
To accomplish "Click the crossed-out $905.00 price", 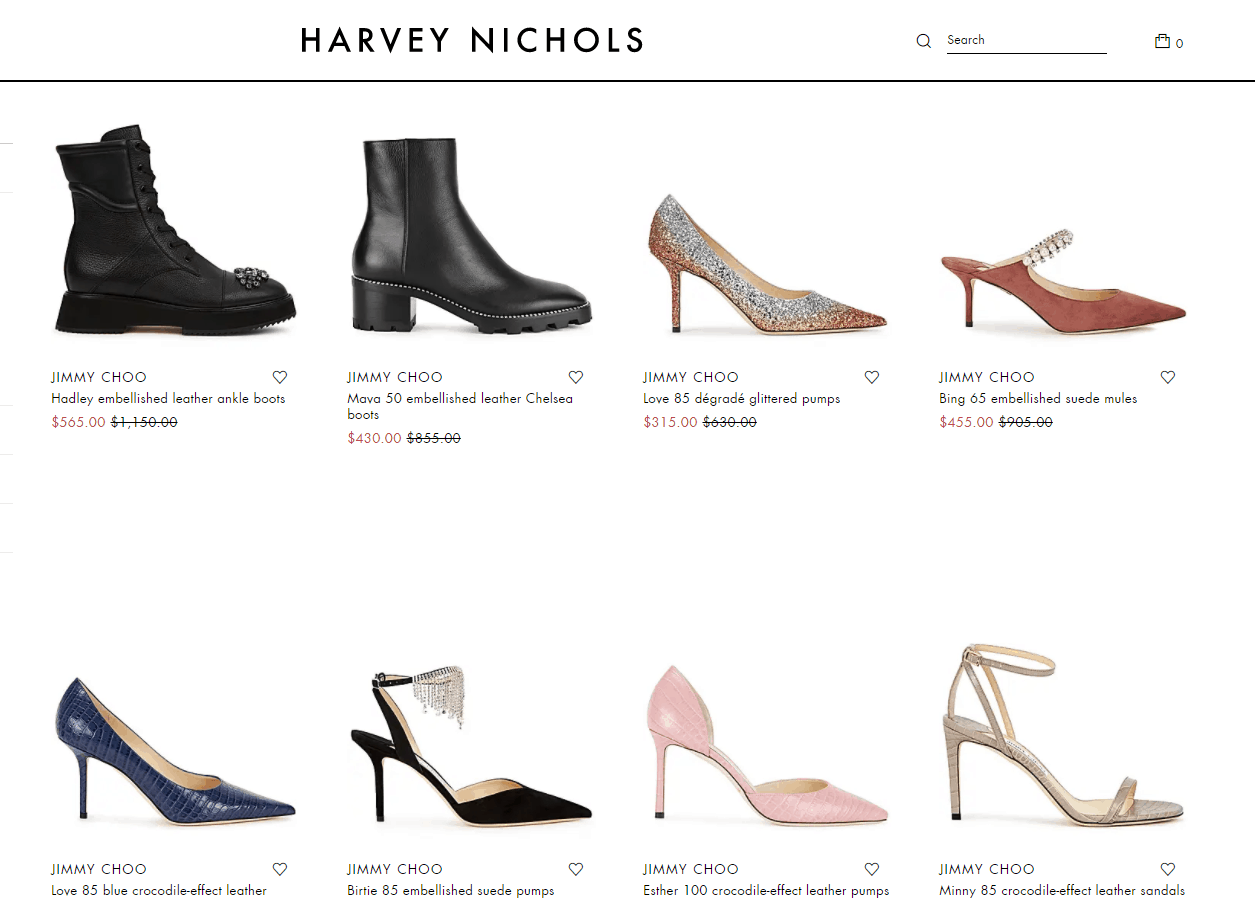I will click(1026, 422).
